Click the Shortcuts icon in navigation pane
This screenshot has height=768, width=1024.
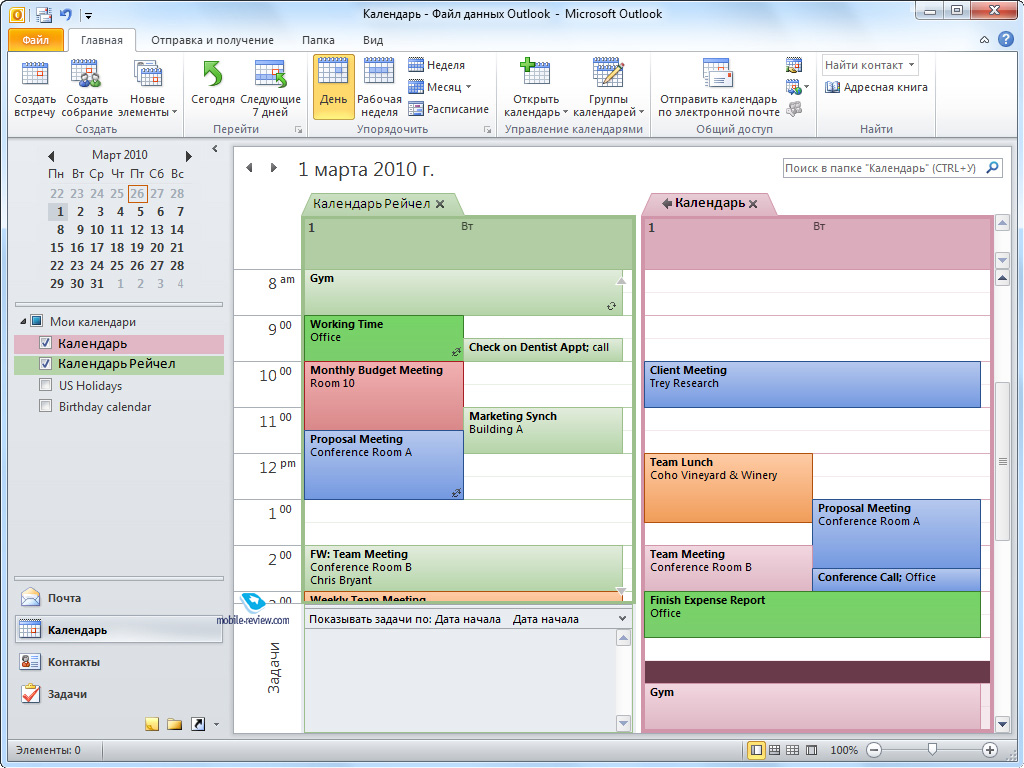198,724
